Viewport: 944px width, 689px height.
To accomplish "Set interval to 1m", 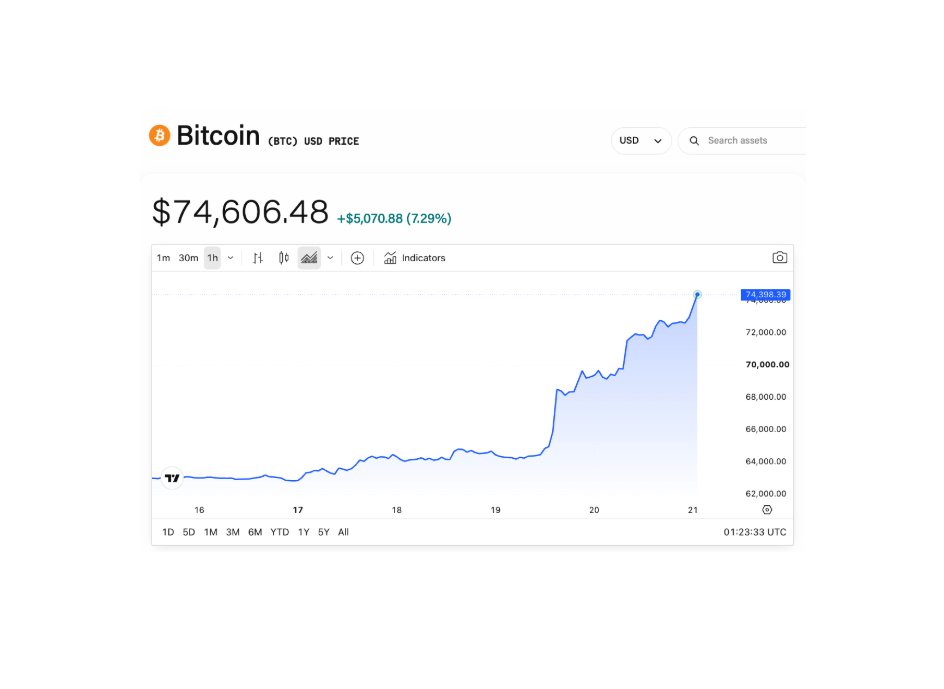I will coord(163,258).
